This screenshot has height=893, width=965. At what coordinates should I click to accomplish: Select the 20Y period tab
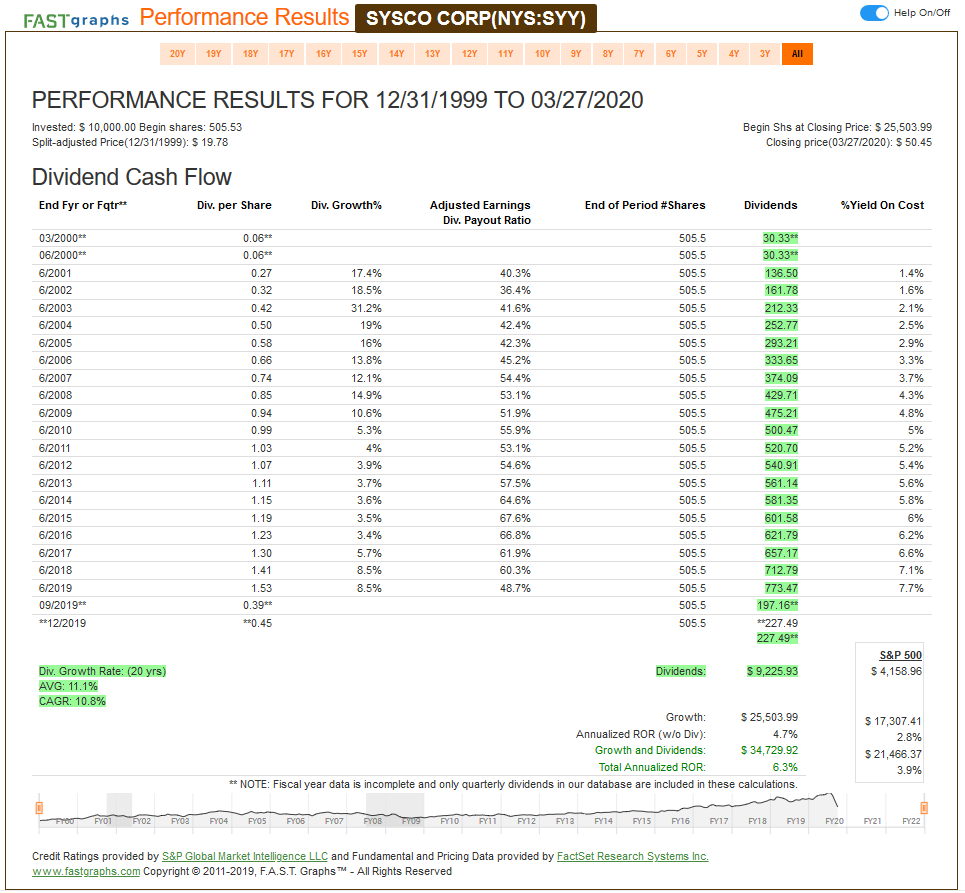point(177,54)
